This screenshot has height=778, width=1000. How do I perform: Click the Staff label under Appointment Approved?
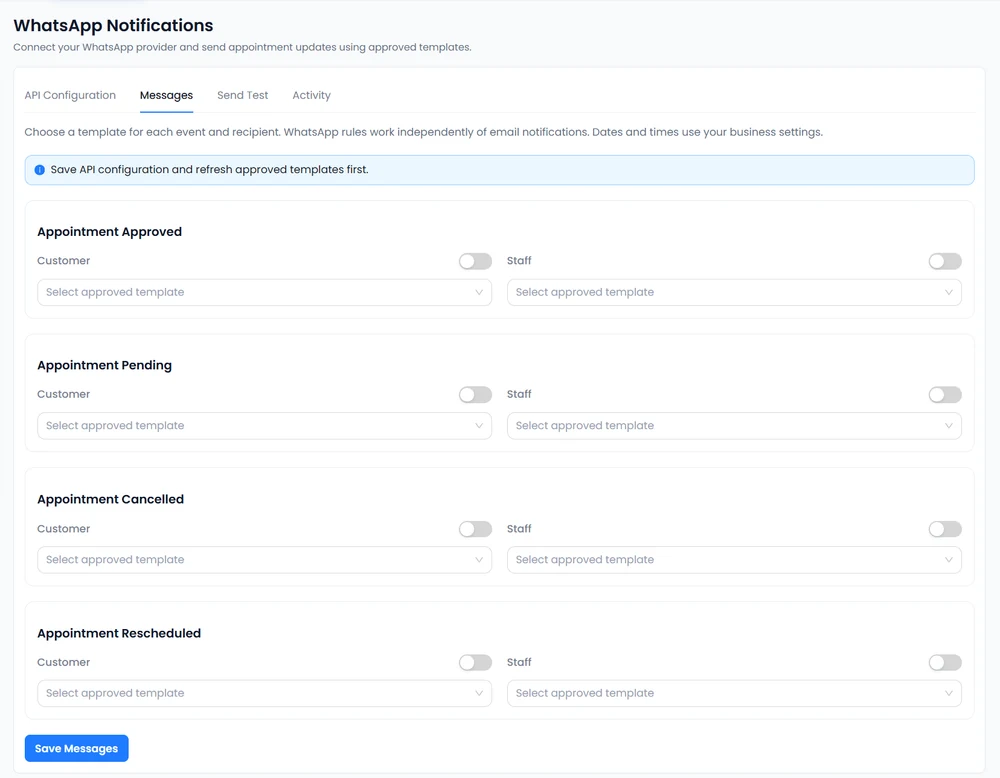tap(519, 261)
